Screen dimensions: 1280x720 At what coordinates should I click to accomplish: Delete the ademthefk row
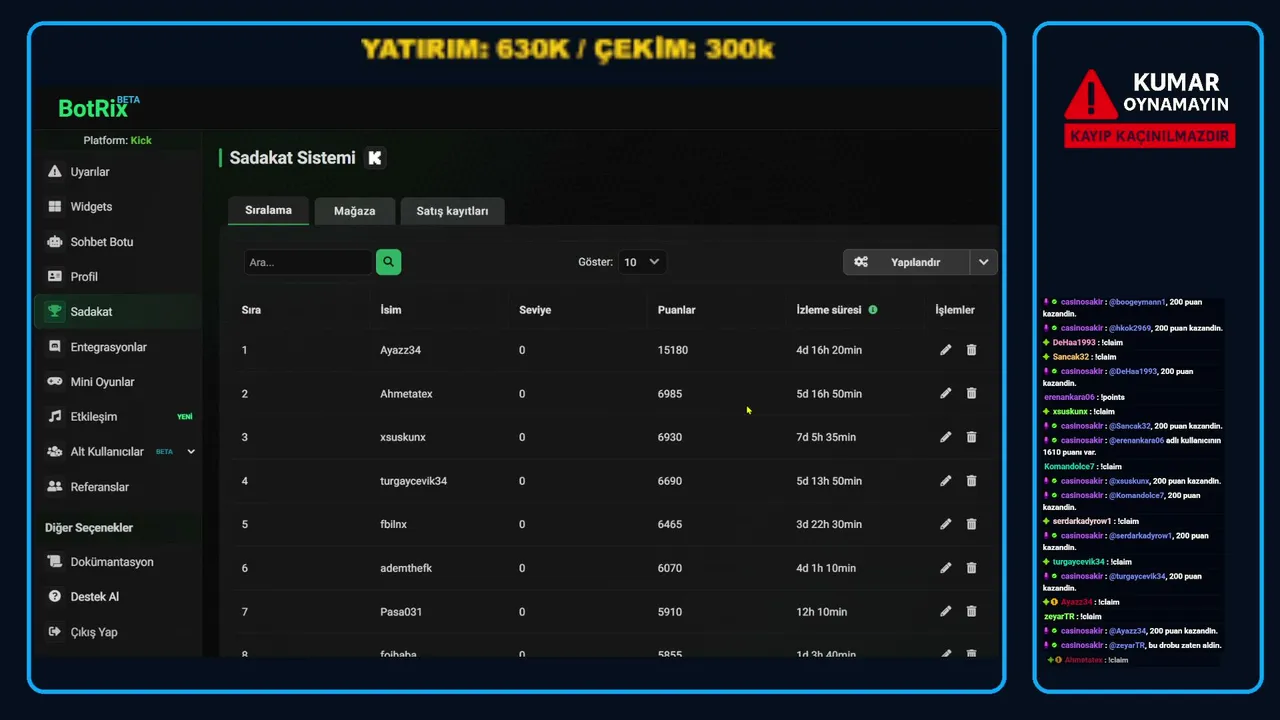971,568
